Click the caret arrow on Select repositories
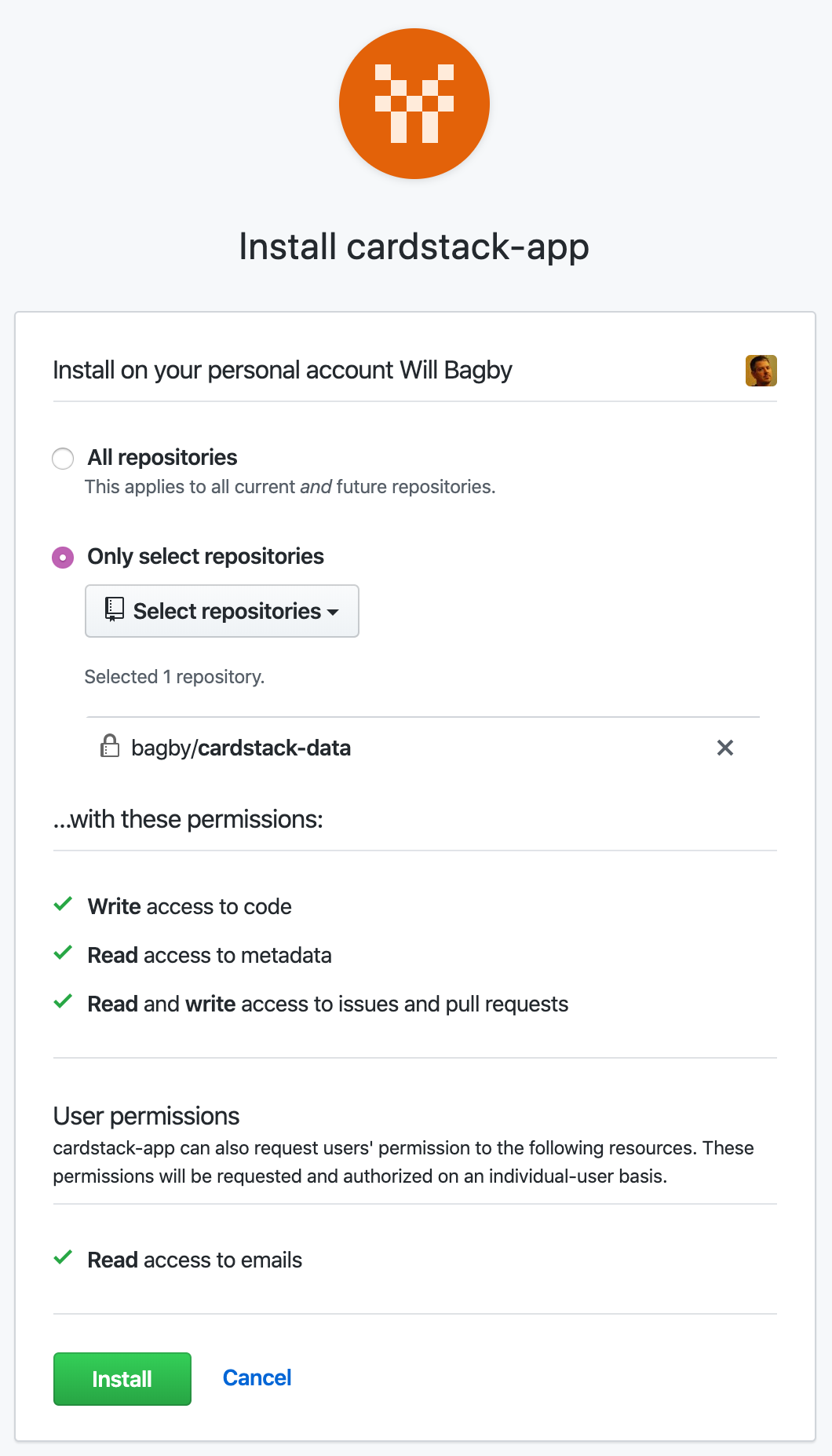This screenshot has width=832, height=1456. [x=333, y=613]
